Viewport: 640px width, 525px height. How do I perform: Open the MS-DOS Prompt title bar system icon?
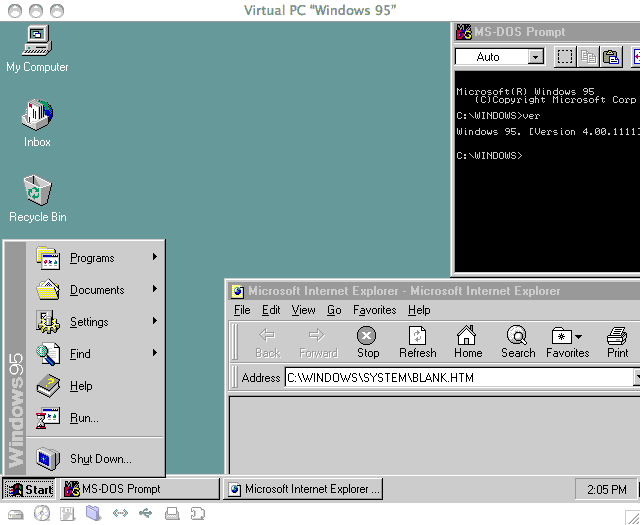[x=464, y=32]
